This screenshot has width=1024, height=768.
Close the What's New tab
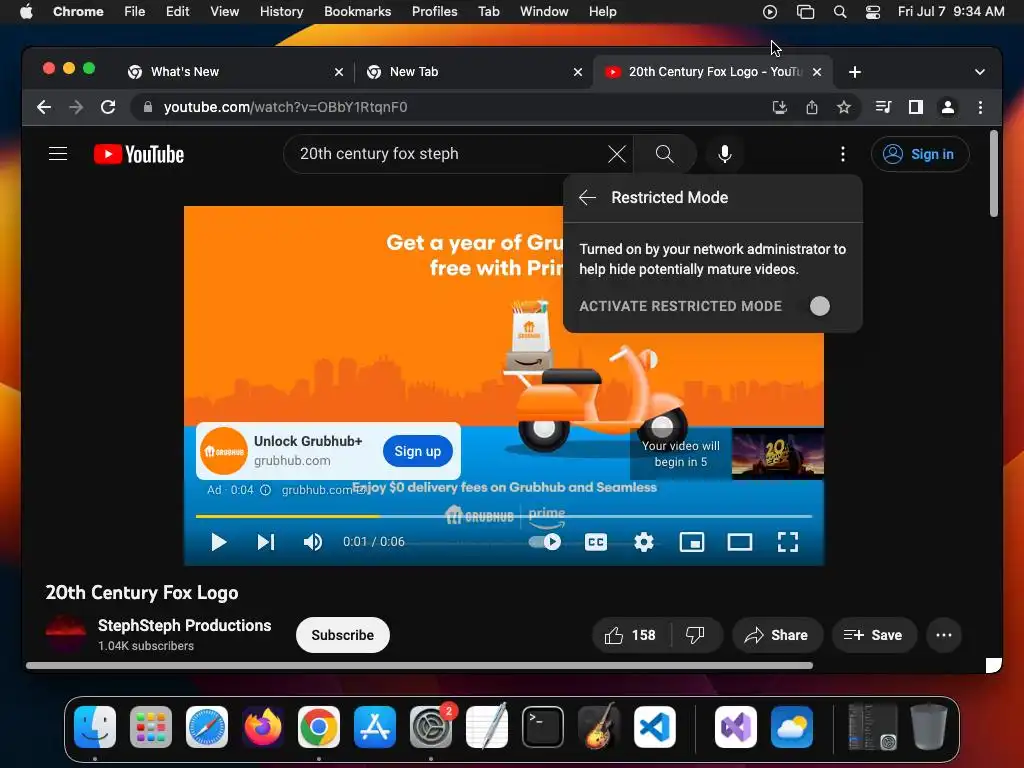point(339,72)
